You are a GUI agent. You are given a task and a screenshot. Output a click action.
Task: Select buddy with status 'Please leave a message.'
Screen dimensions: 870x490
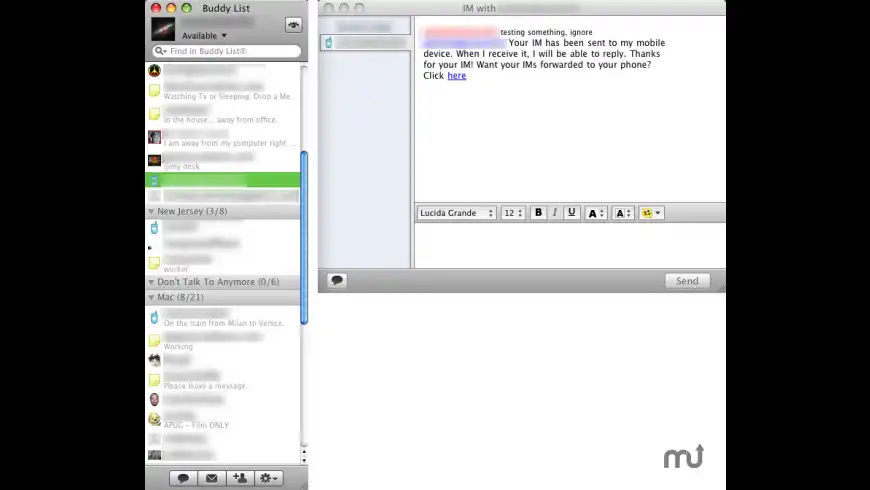pyautogui.click(x=223, y=380)
